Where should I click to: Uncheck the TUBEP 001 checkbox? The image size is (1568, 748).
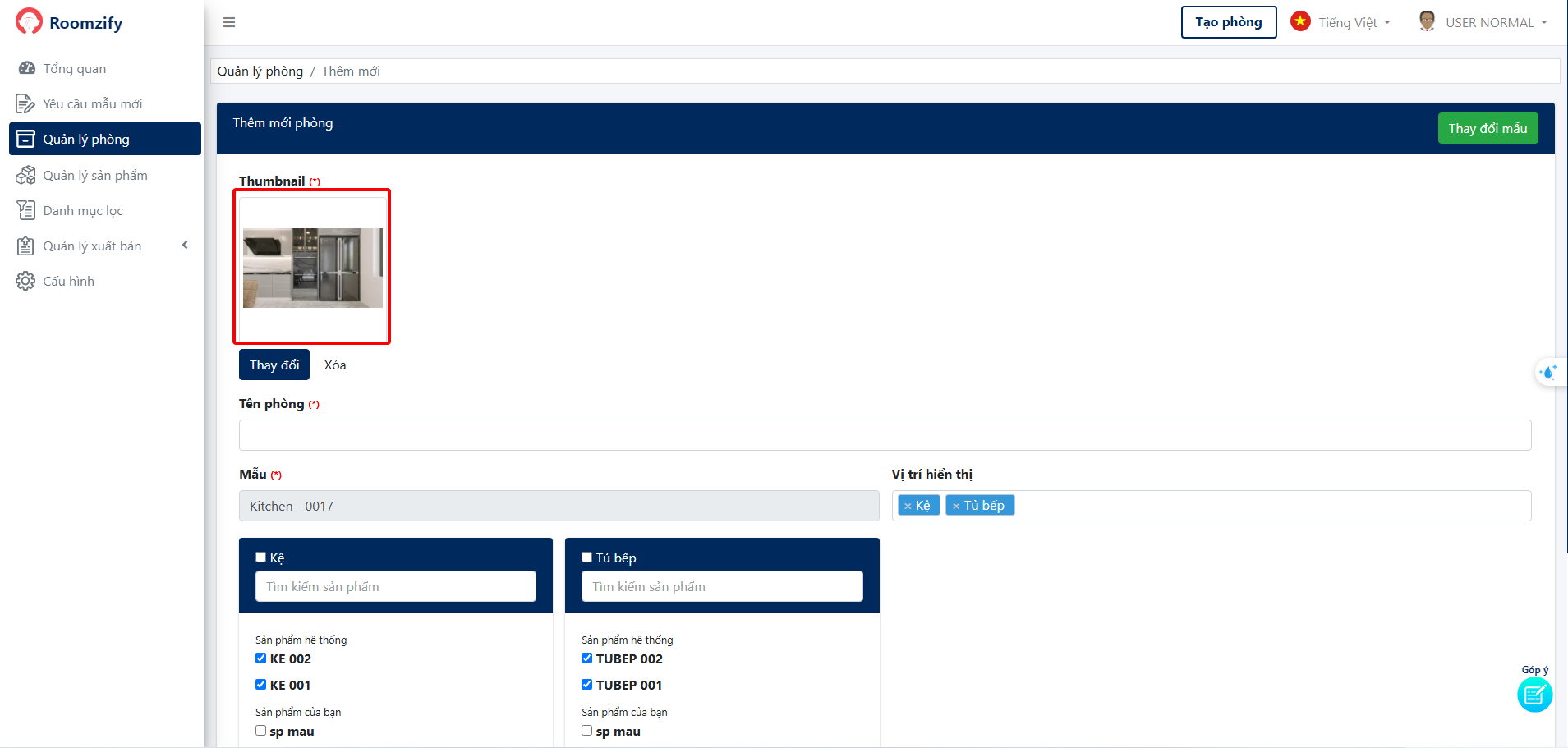click(x=587, y=684)
